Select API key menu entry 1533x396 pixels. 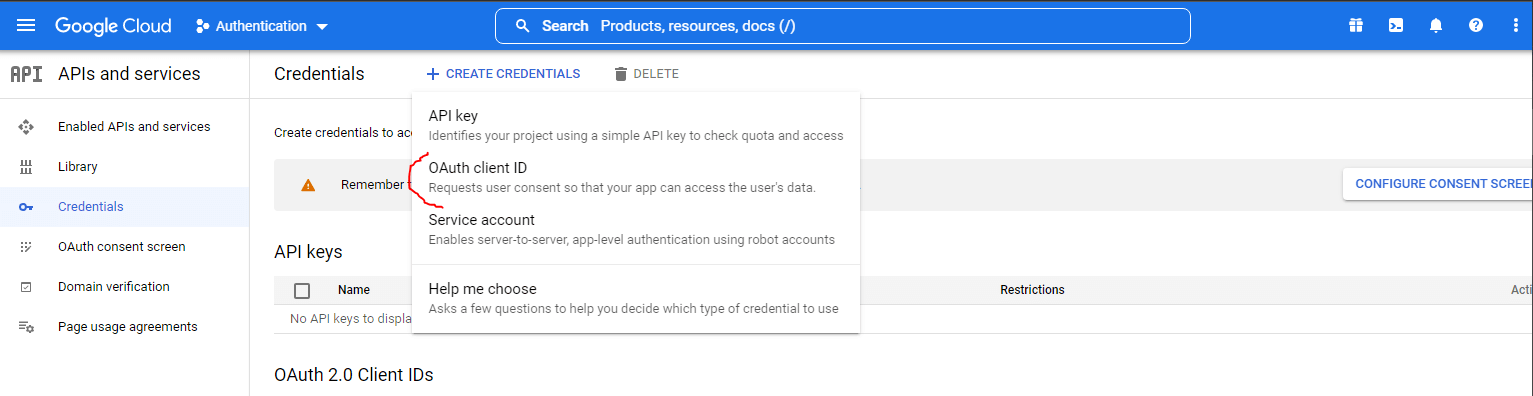[636, 125]
